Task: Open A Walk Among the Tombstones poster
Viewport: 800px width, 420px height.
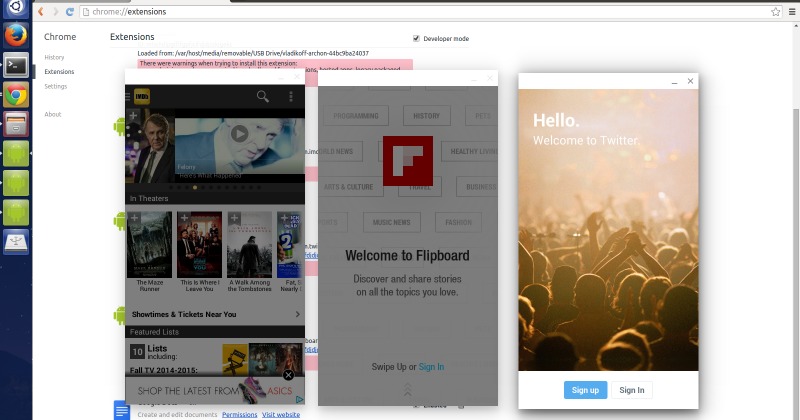Action: [249, 244]
